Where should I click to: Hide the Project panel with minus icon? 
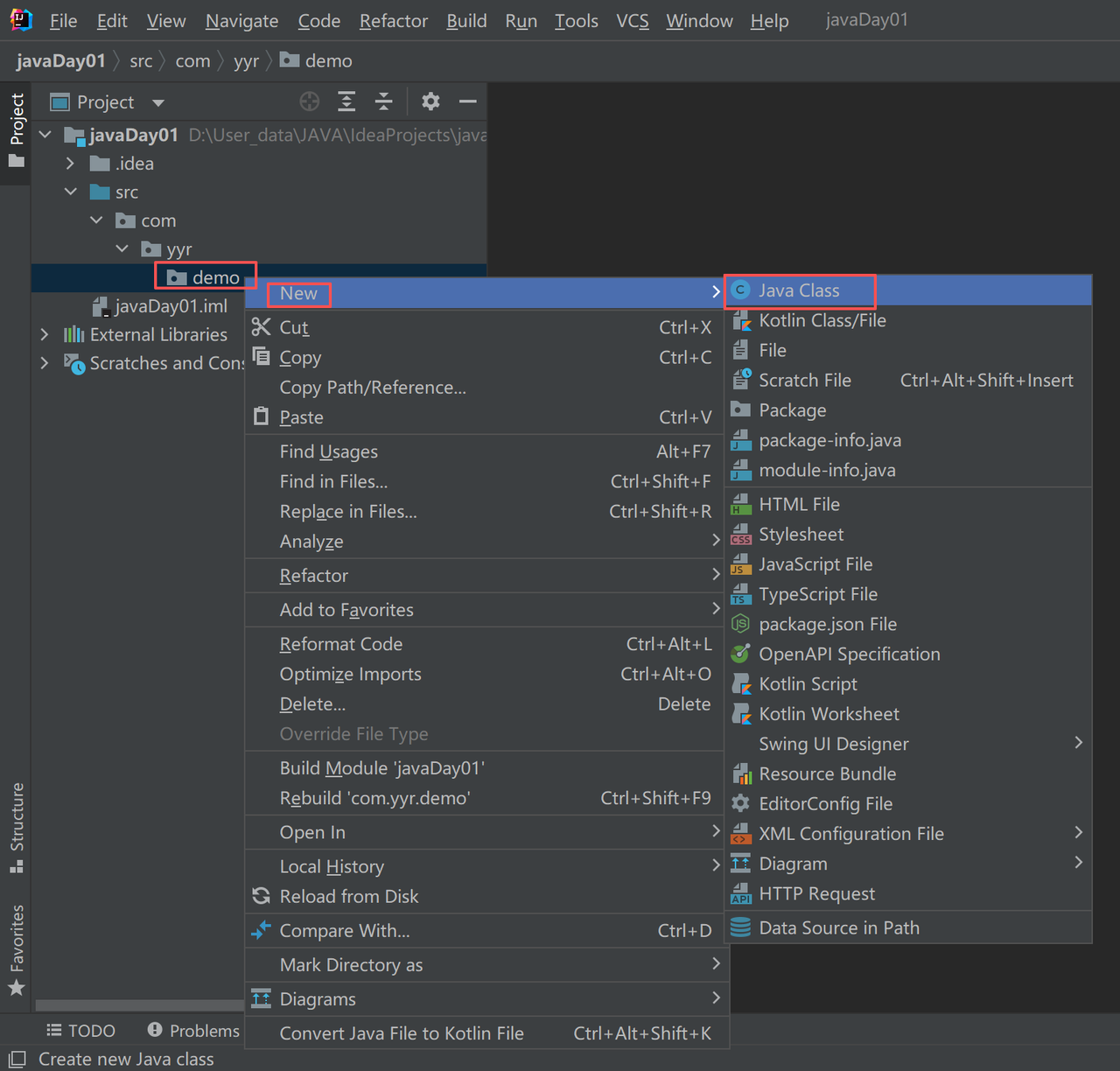click(x=468, y=101)
